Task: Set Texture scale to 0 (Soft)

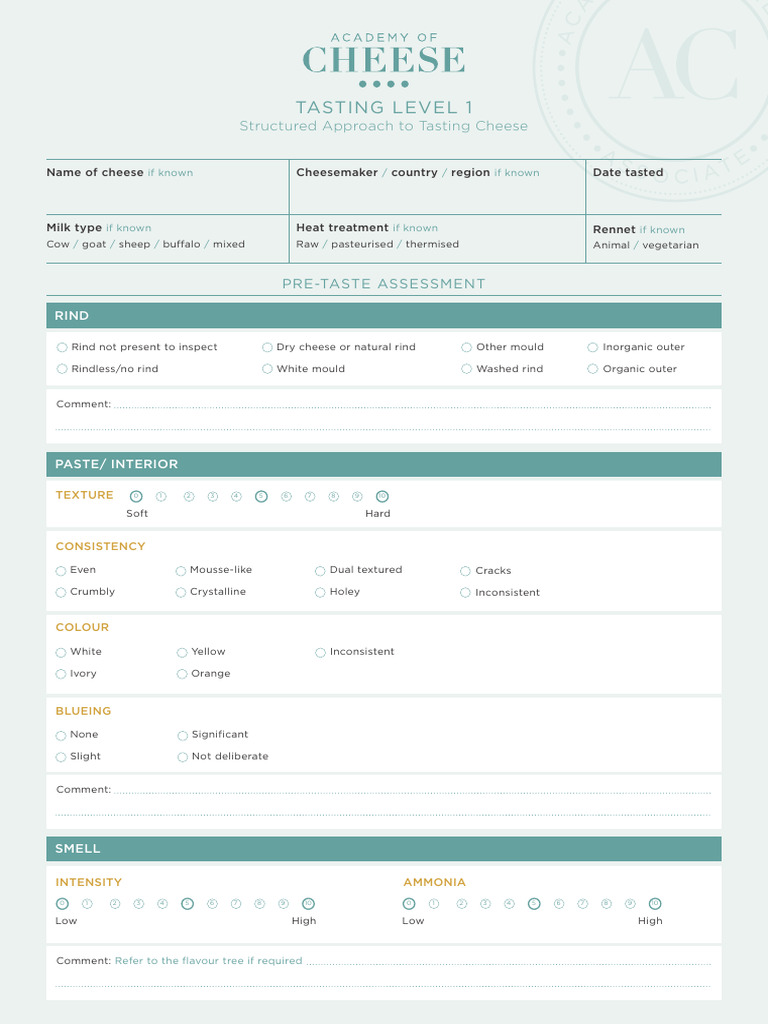Action: tap(136, 496)
